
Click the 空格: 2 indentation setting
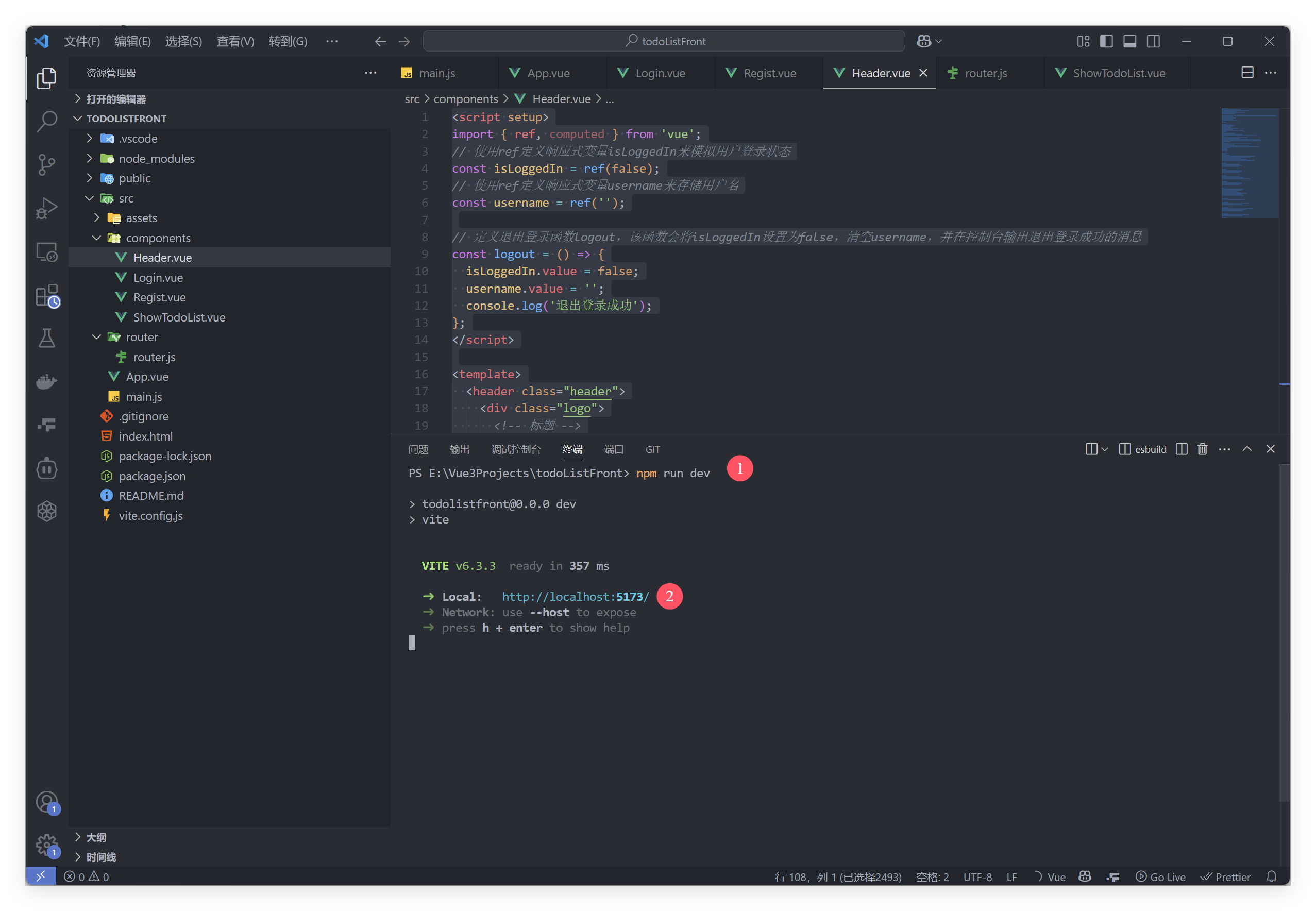pos(933,877)
